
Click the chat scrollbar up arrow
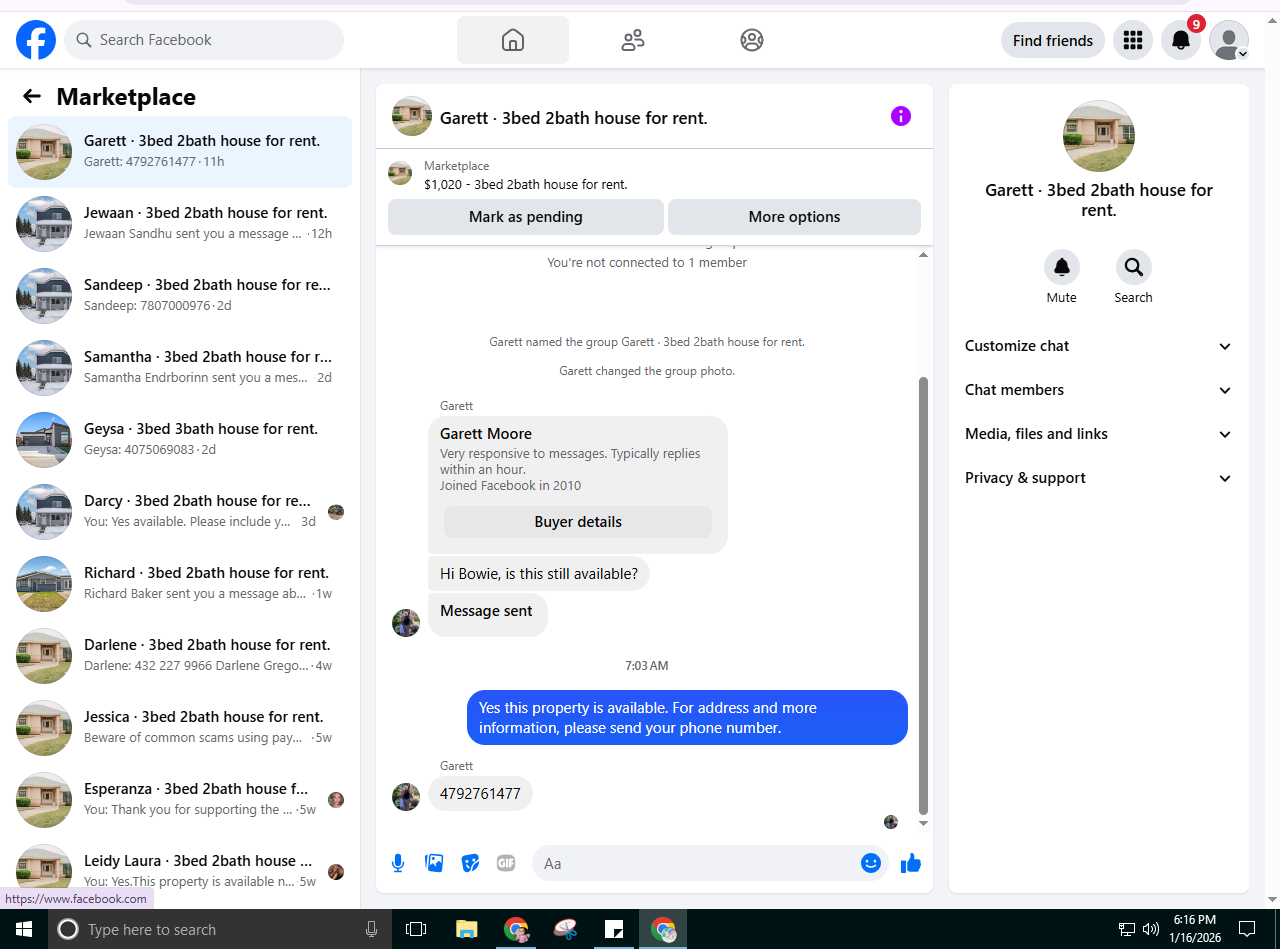coord(923,255)
